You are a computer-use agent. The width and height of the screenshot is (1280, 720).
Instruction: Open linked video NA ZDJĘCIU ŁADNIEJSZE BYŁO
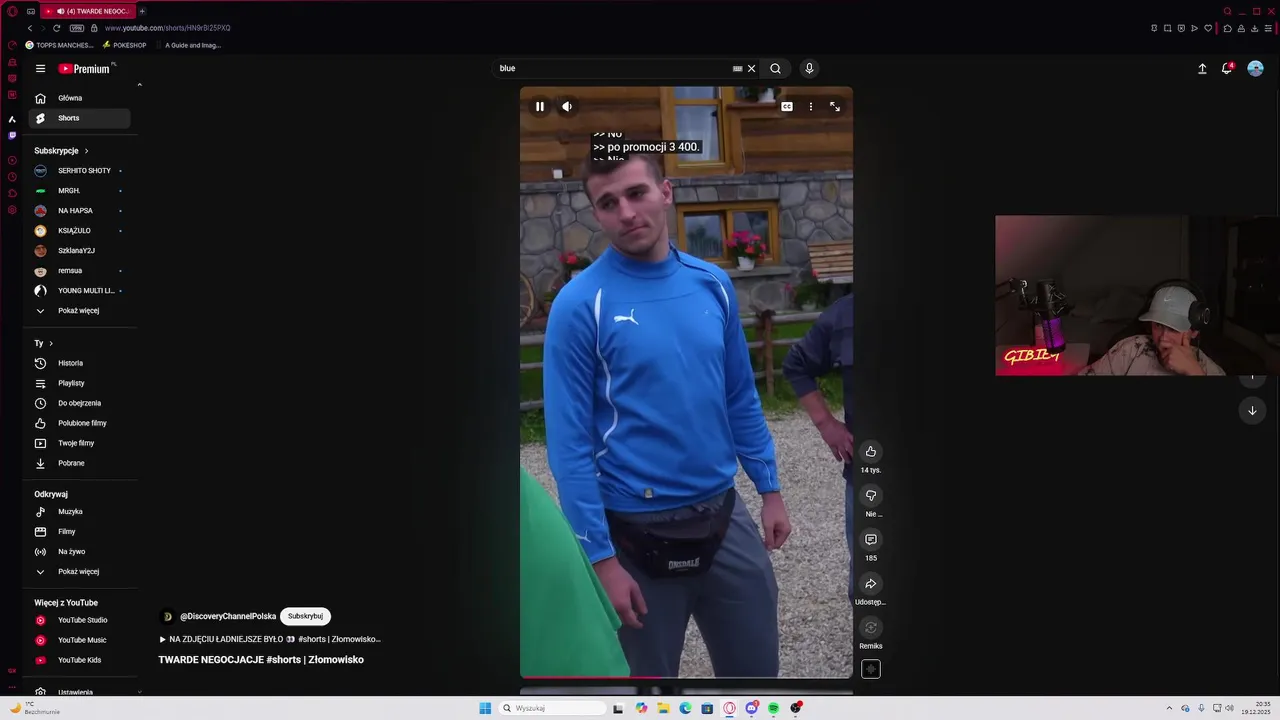click(x=270, y=639)
